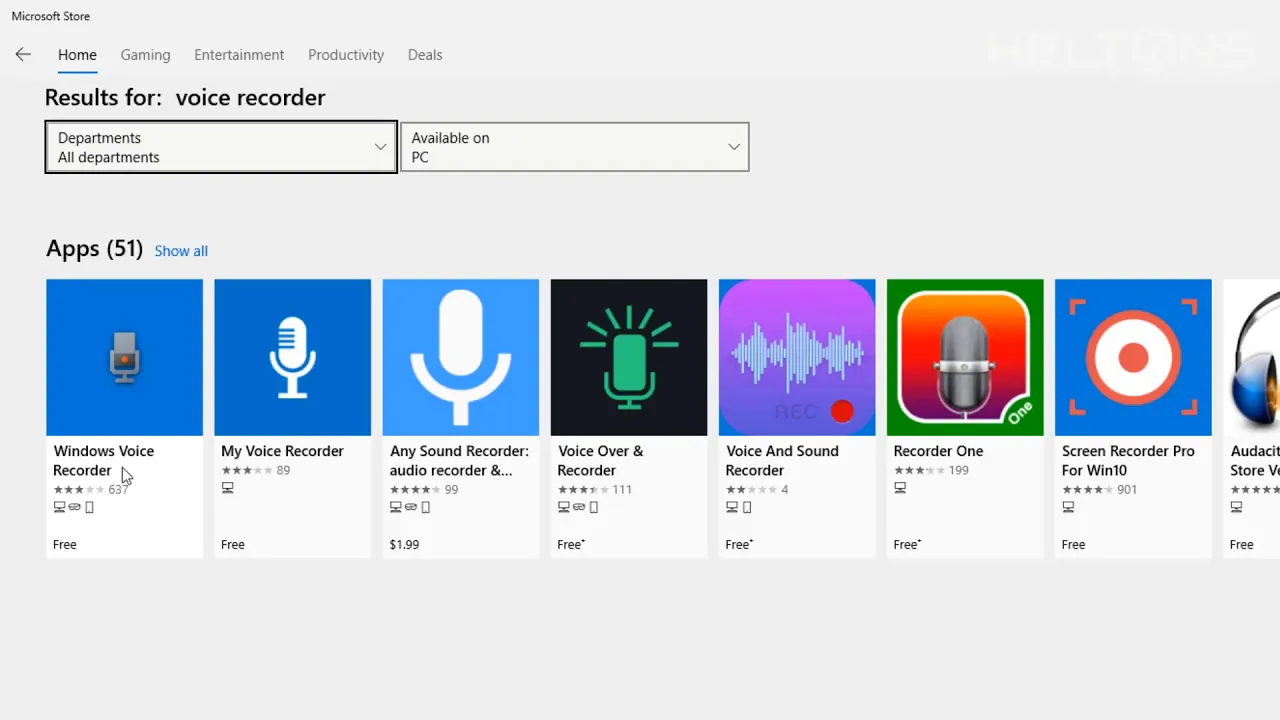Viewport: 1280px width, 720px height.
Task: Go back with the back arrow
Action: tap(23, 55)
